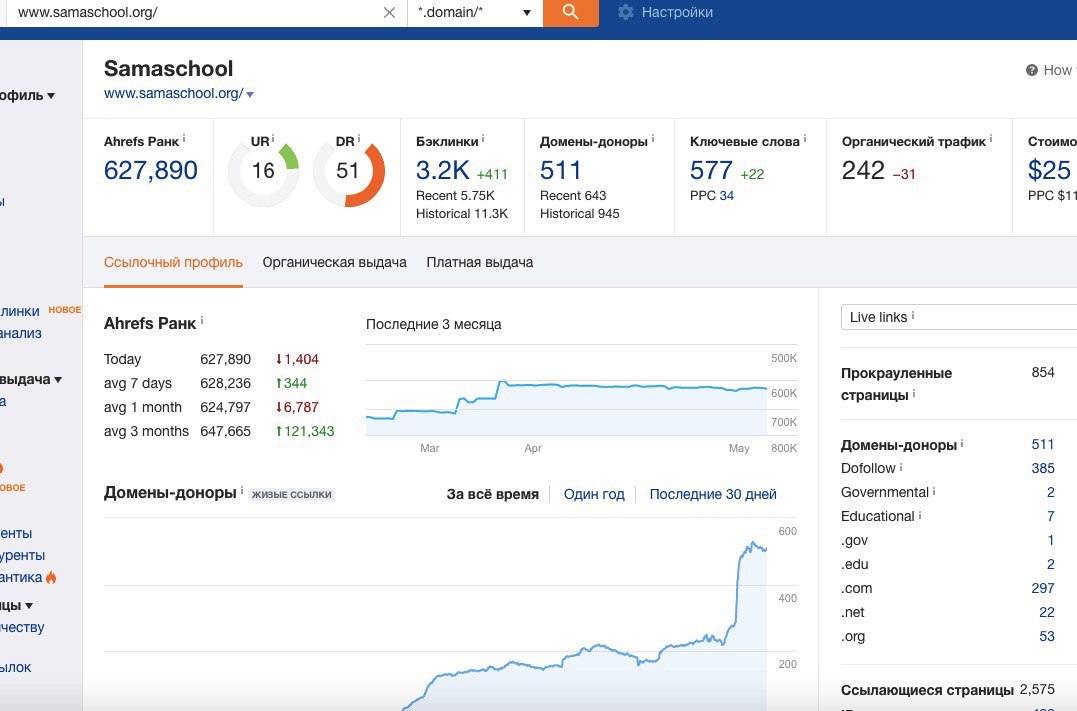This screenshot has height=711, width=1077.
Task: Select Последние 30 дней chart range
Action: coord(713,494)
